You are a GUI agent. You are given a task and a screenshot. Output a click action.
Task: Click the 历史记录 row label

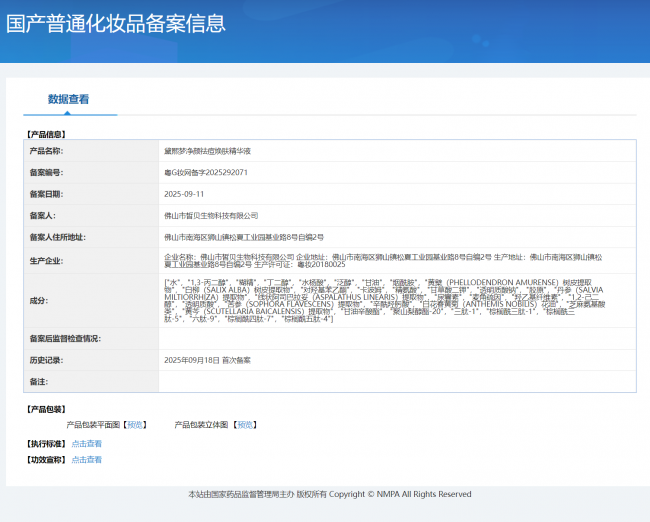coord(46,360)
